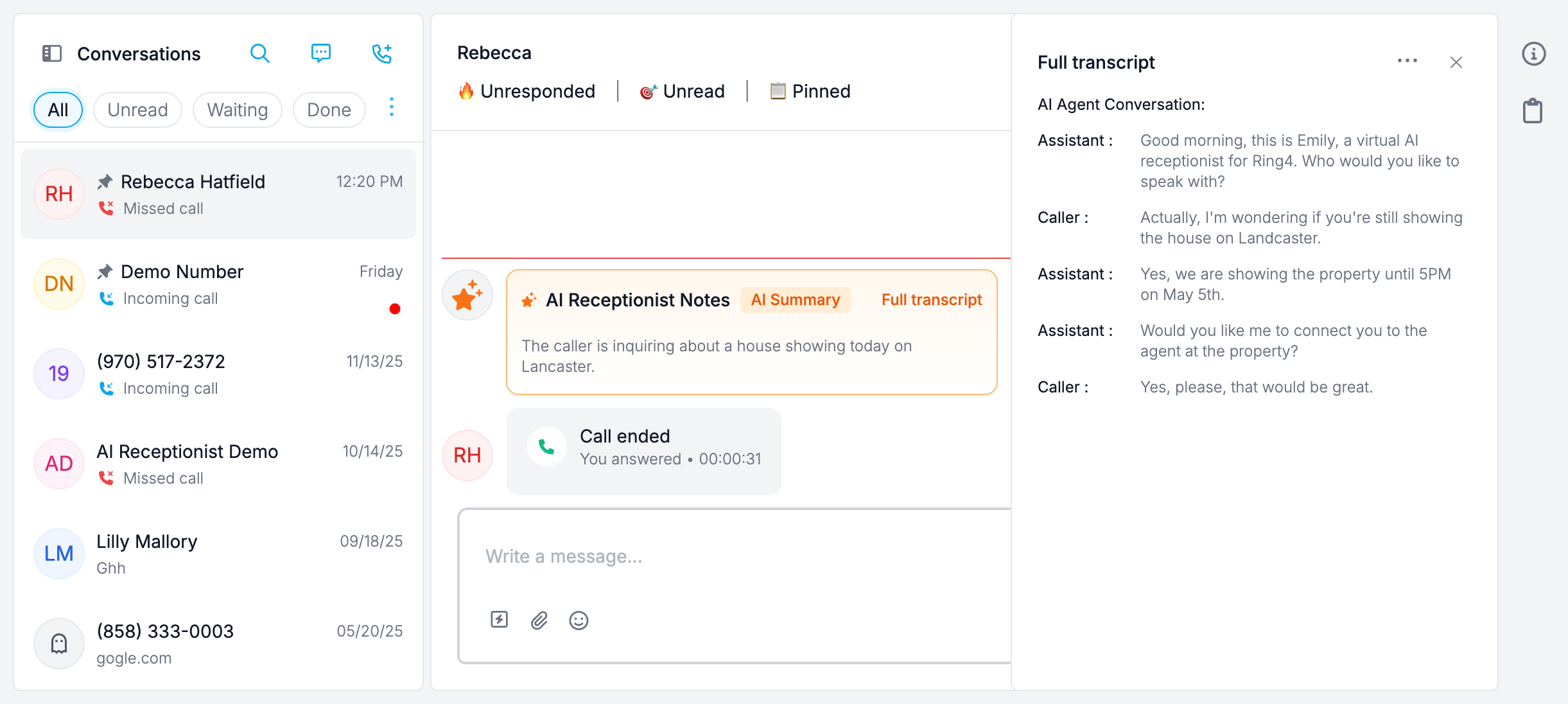Switch to the Done filter tab

(329, 110)
